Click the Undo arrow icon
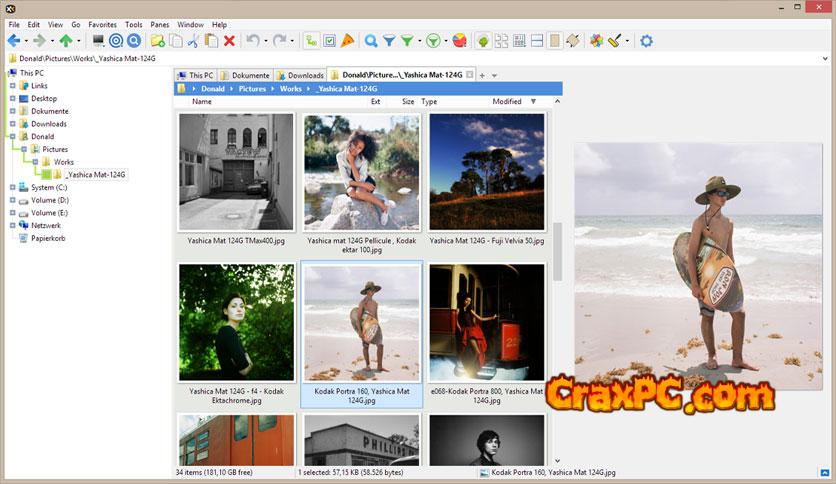 pyautogui.click(x=253, y=41)
